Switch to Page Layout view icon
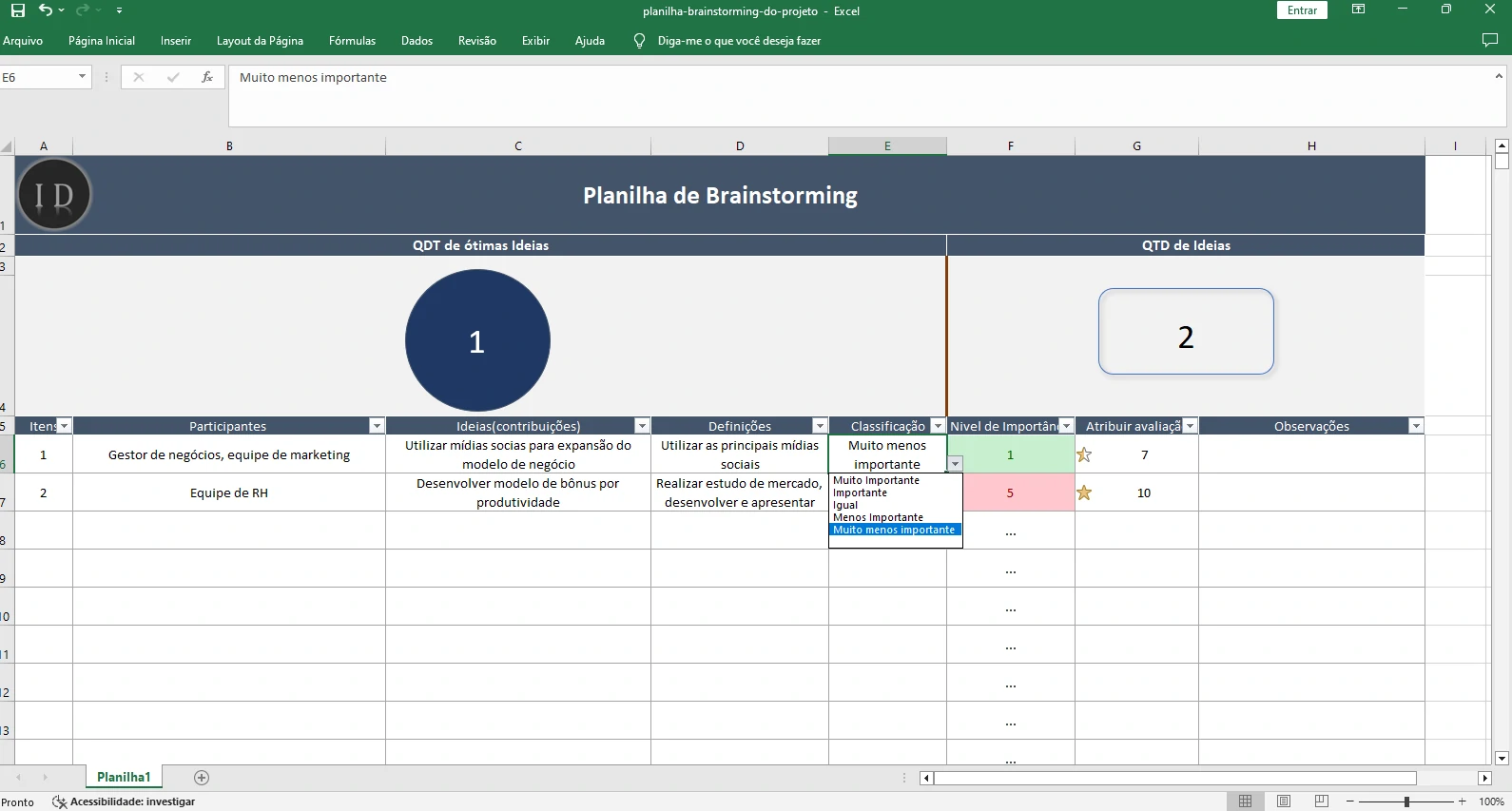The height and width of the screenshot is (811, 1512). 1284,801
